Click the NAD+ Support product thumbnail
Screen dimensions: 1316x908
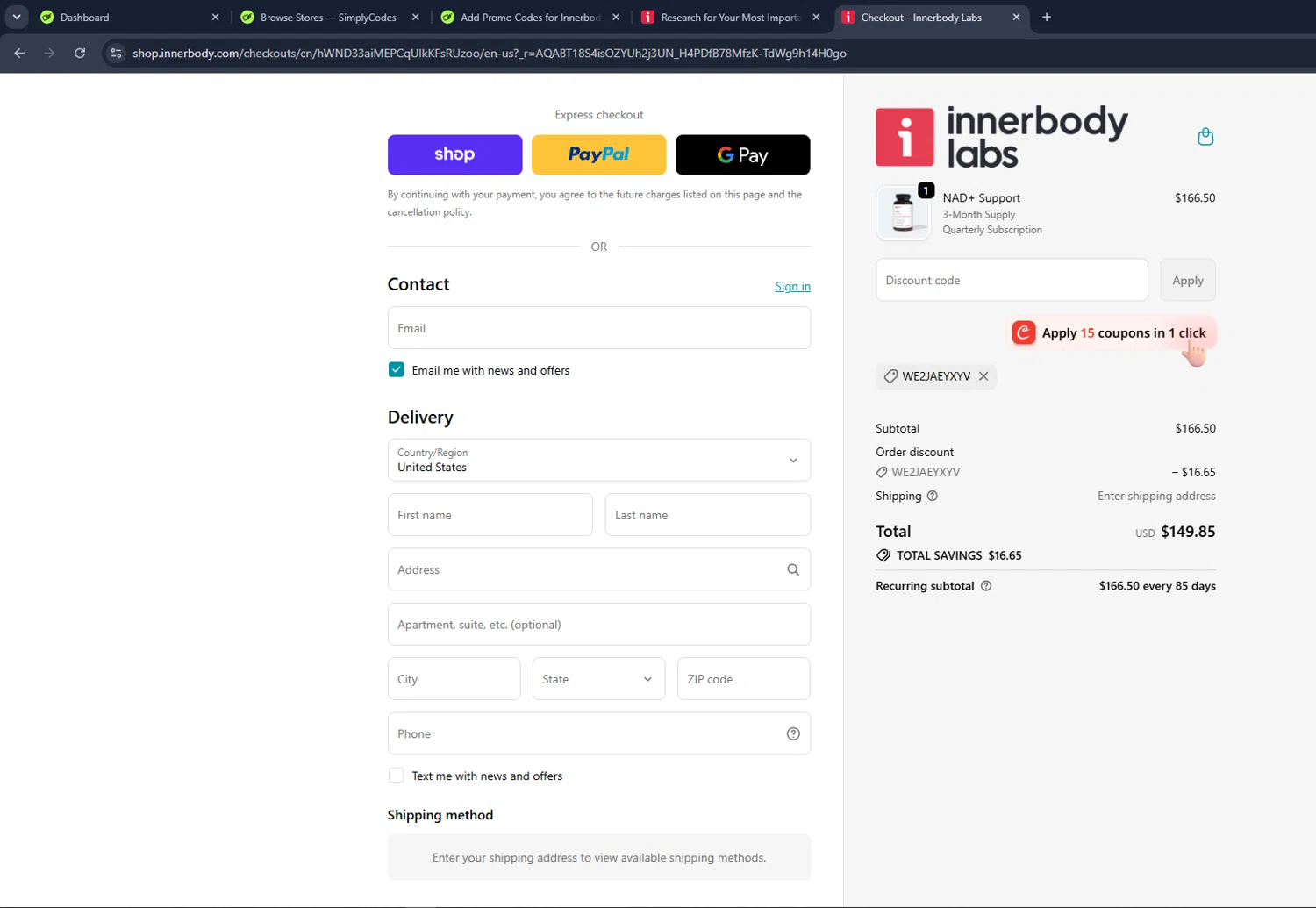(903, 213)
